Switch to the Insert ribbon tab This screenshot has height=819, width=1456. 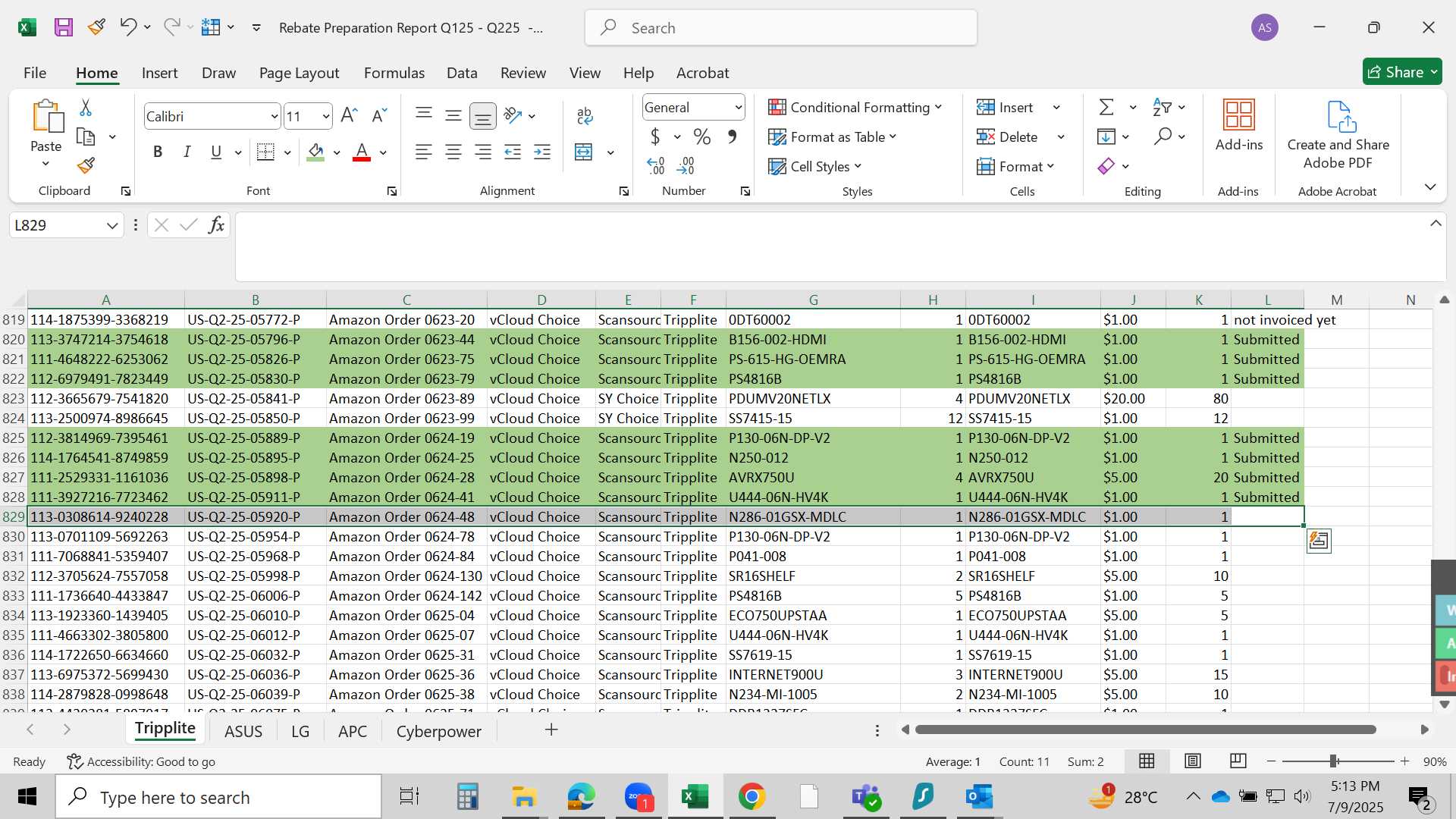pos(159,73)
